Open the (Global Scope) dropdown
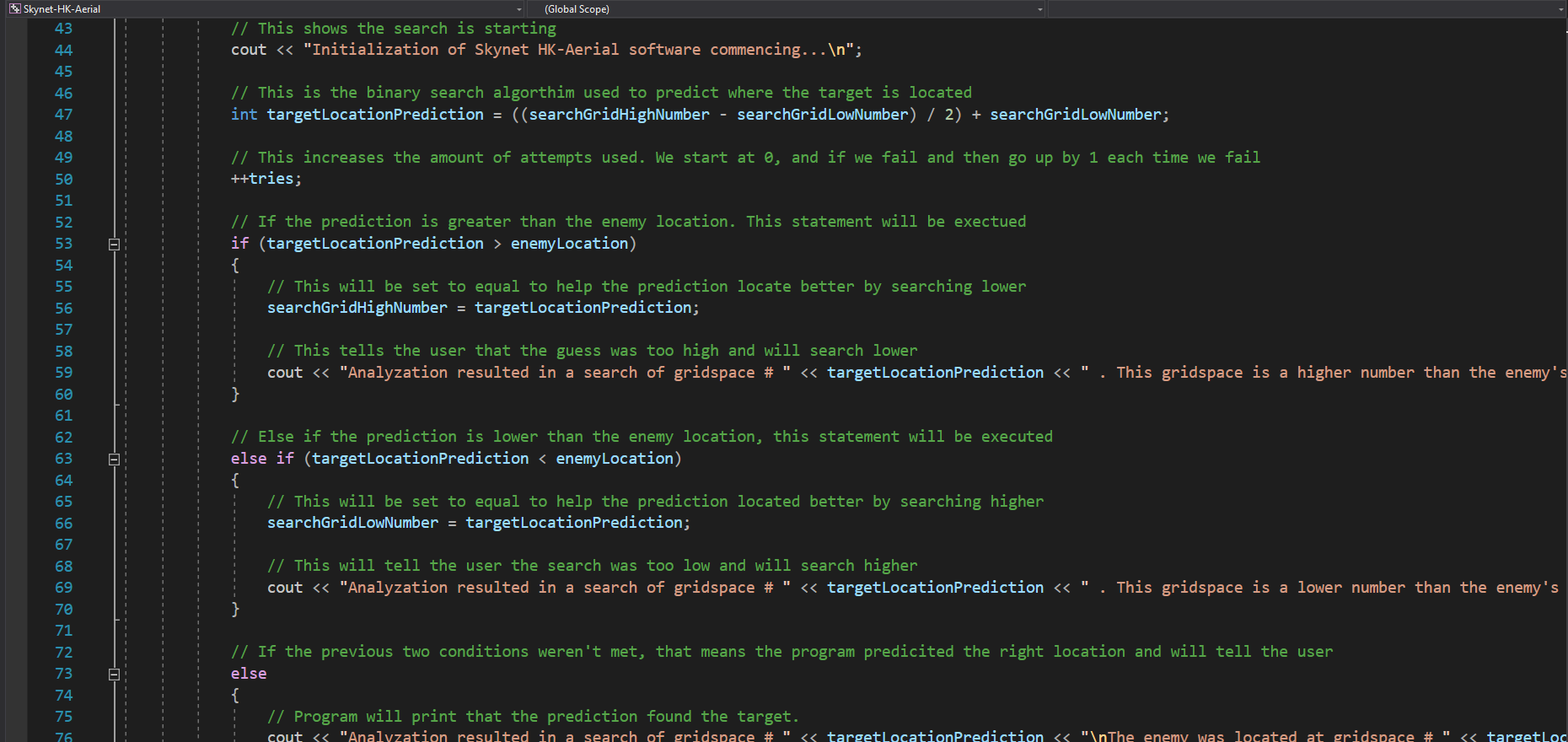1568x742 pixels. coord(1039,9)
